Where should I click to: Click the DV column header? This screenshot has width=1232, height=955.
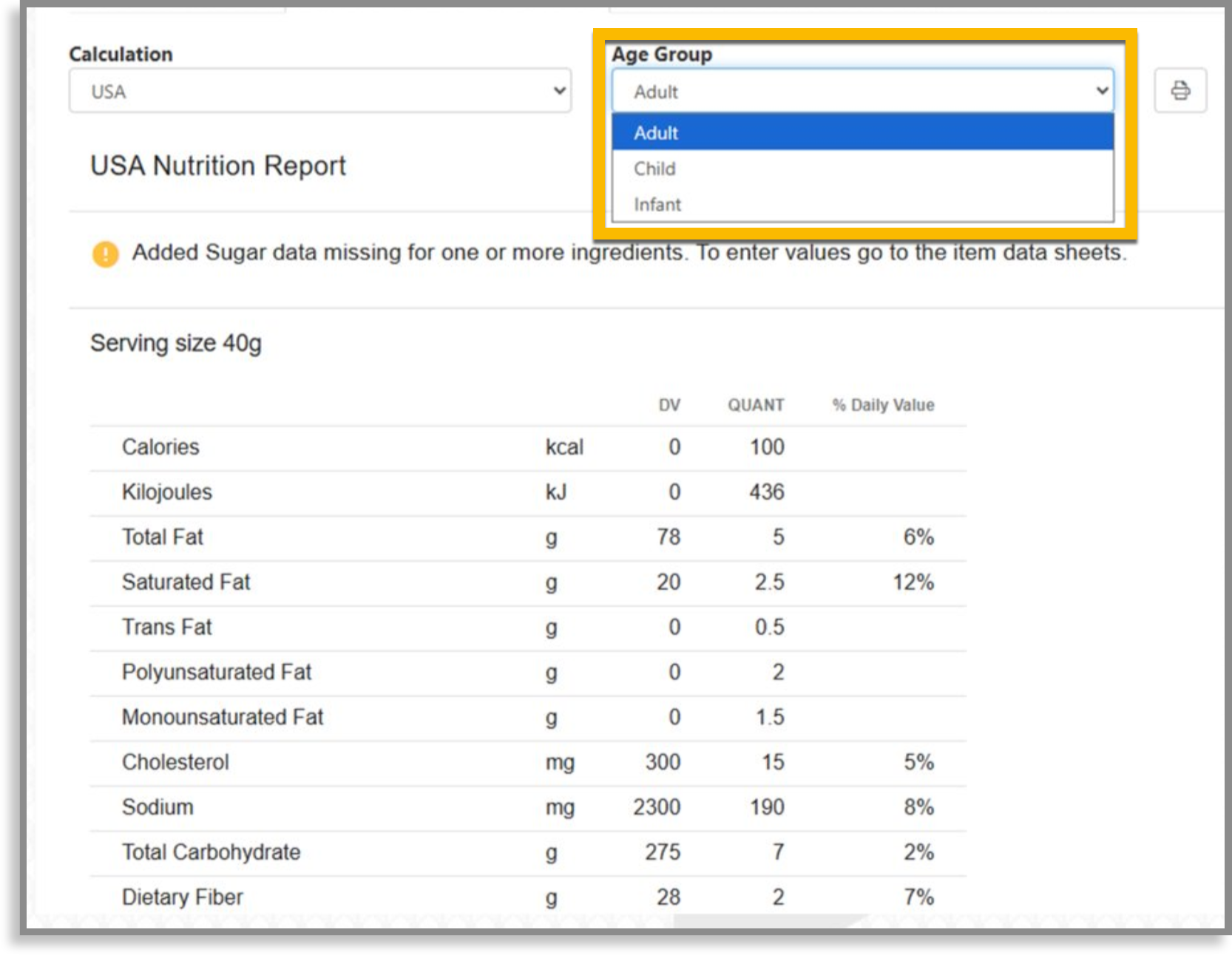coord(669,405)
